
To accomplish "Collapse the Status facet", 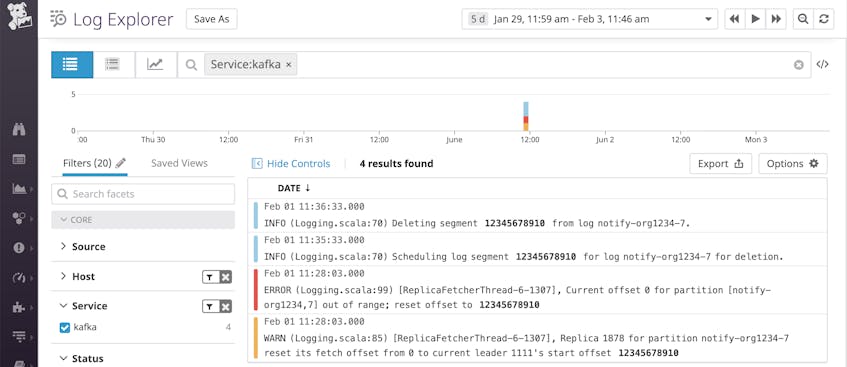I will 81,358.
